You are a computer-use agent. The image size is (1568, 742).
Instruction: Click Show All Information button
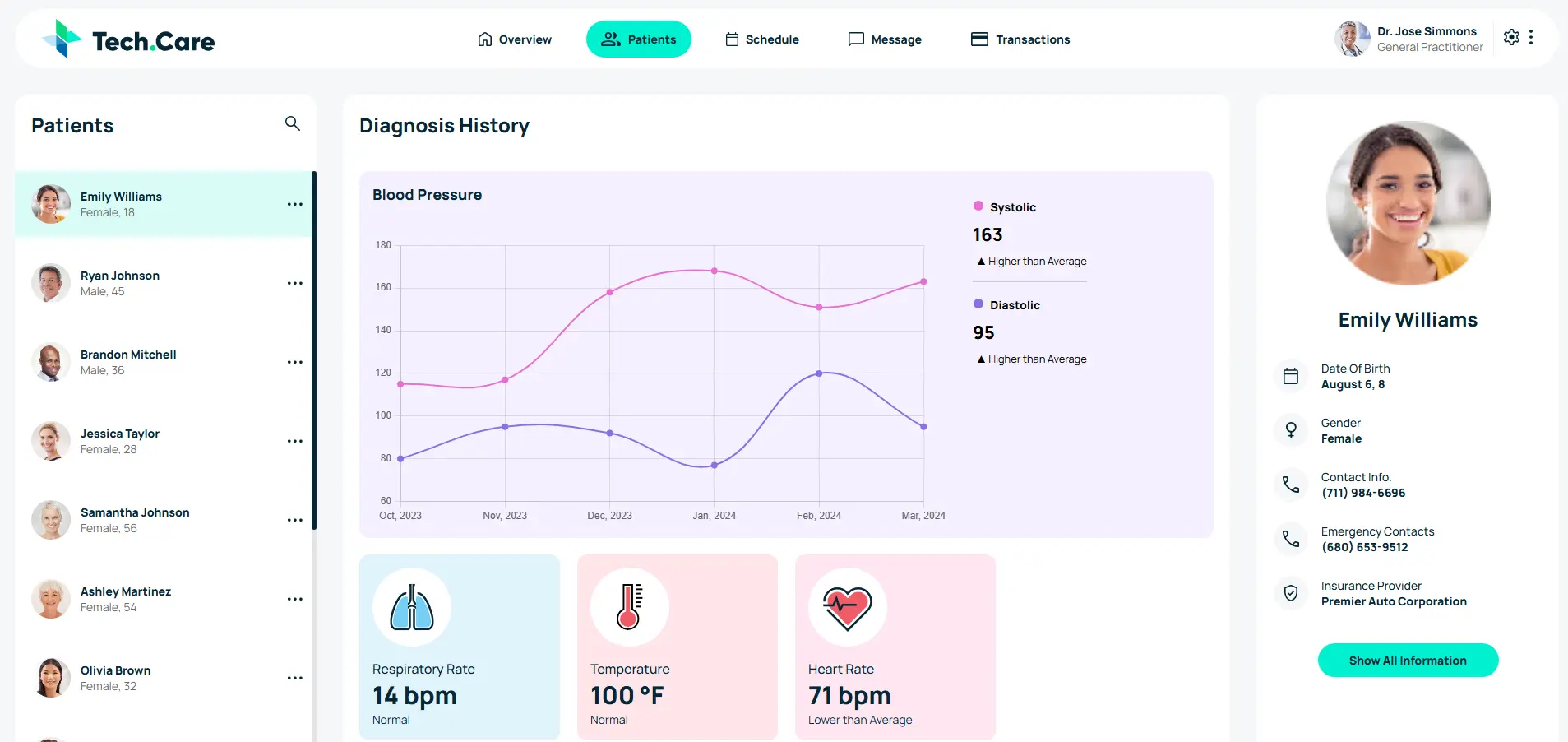click(1408, 661)
